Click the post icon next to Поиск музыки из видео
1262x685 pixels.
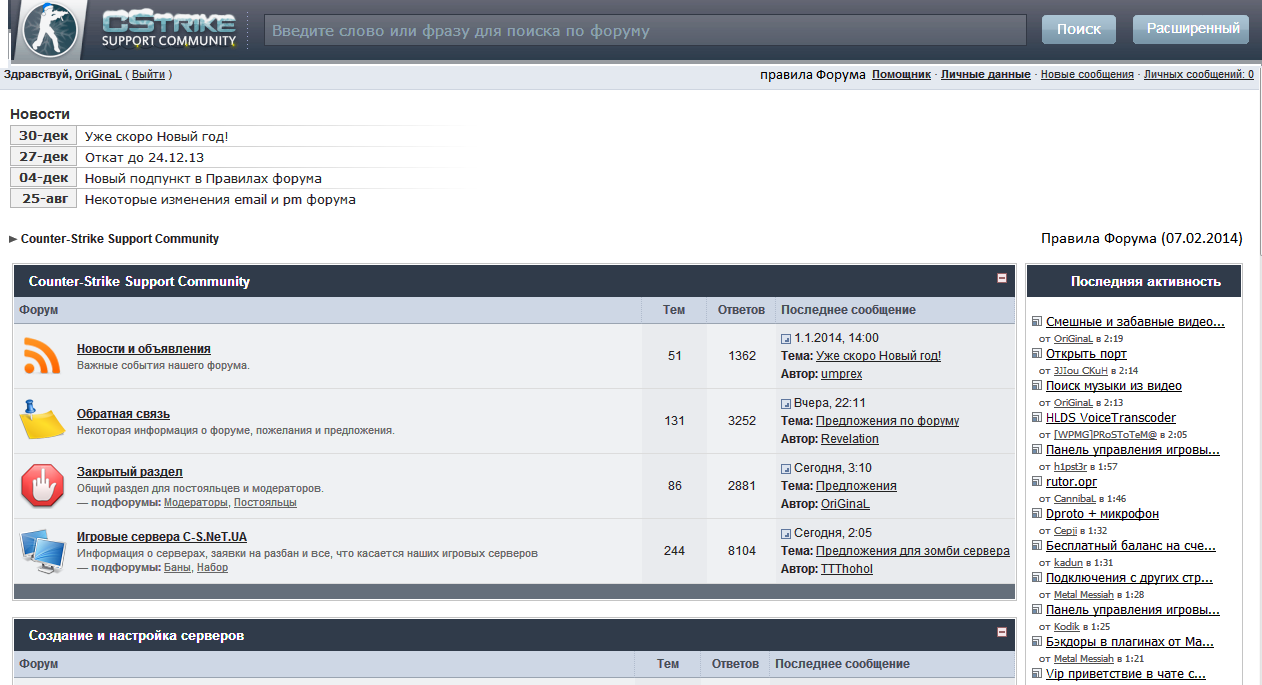click(x=1037, y=386)
